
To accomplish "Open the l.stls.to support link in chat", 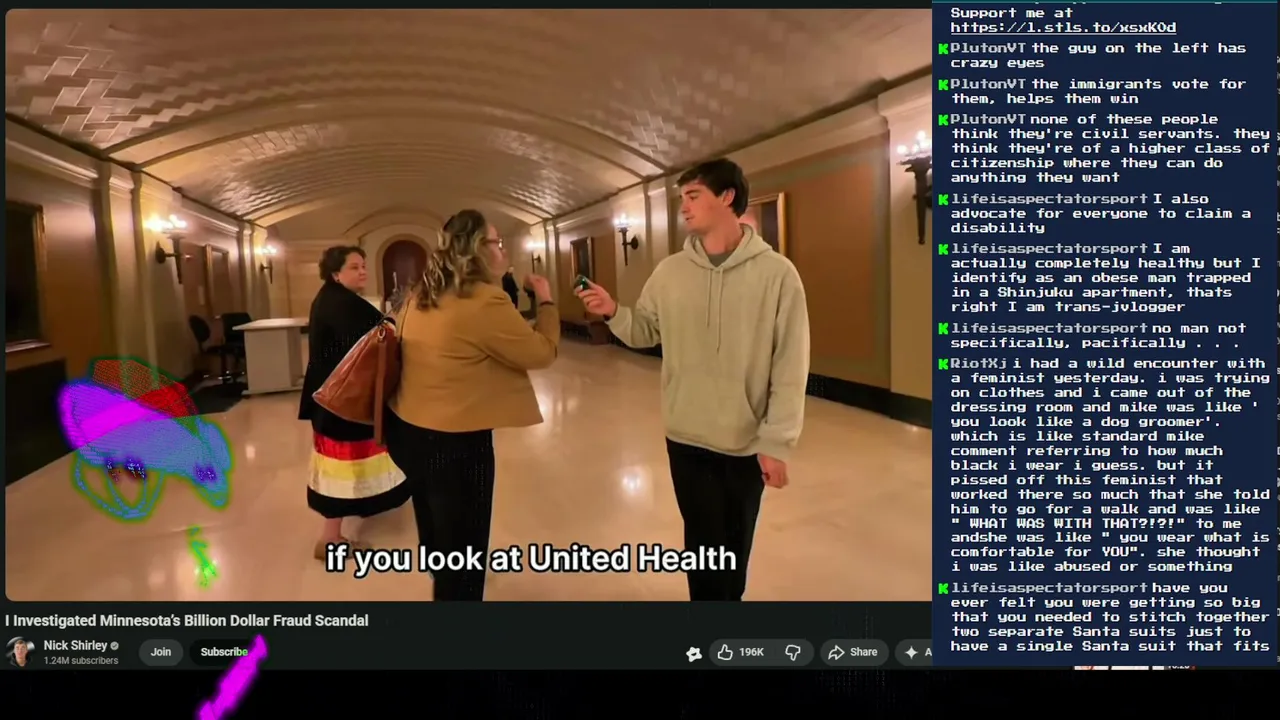I will click(x=1063, y=28).
